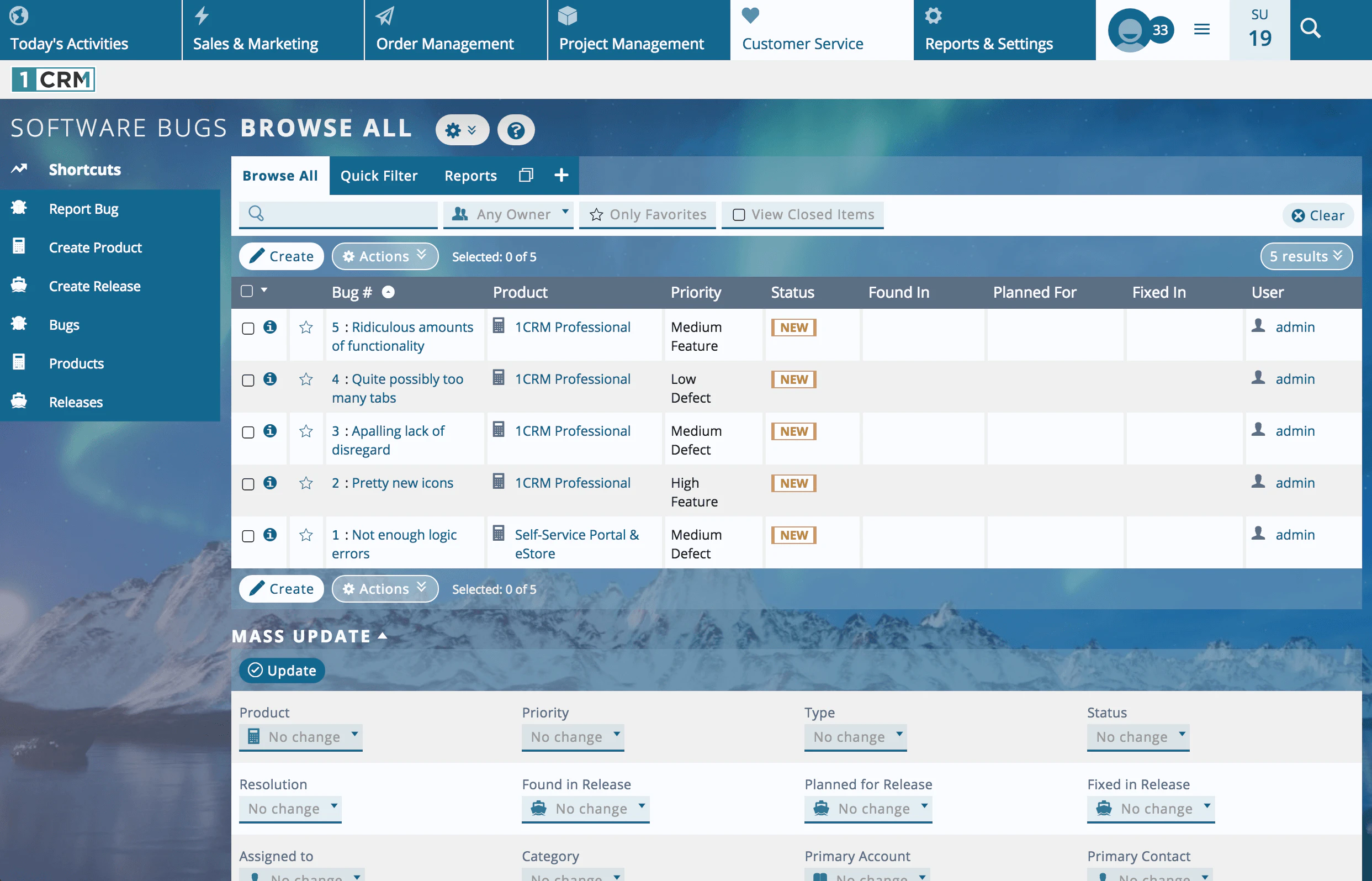Select the Browse All tab
The image size is (1372, 881).
[280, 176]
